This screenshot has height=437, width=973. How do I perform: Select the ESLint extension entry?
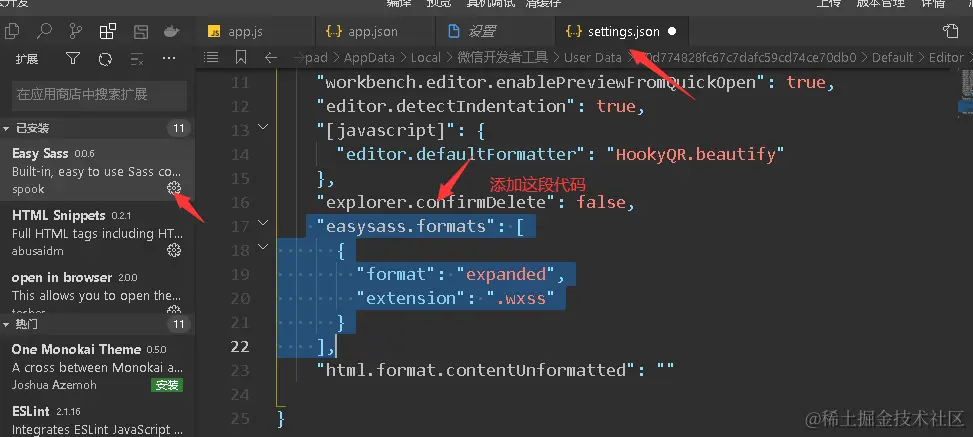[97, 417]
